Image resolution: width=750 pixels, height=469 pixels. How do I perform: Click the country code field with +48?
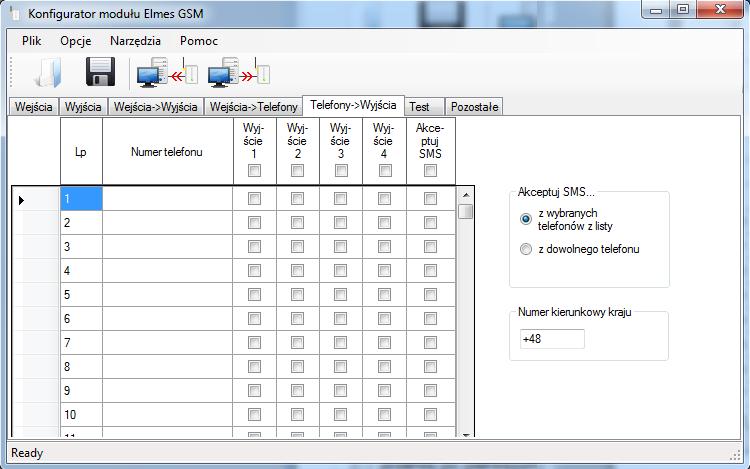coord(552,339)
